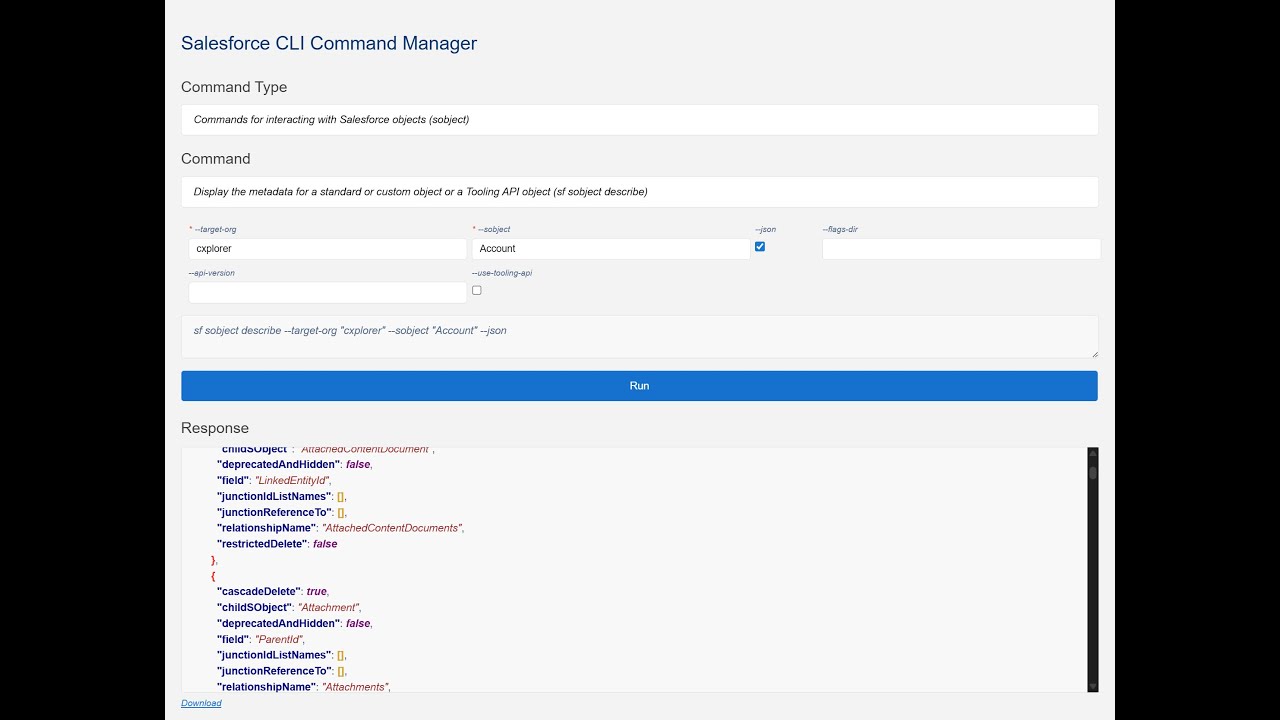Click the command textarea resize handle
The height and width of the screenshot is (720, 1280).
(x=1094, y=353)
